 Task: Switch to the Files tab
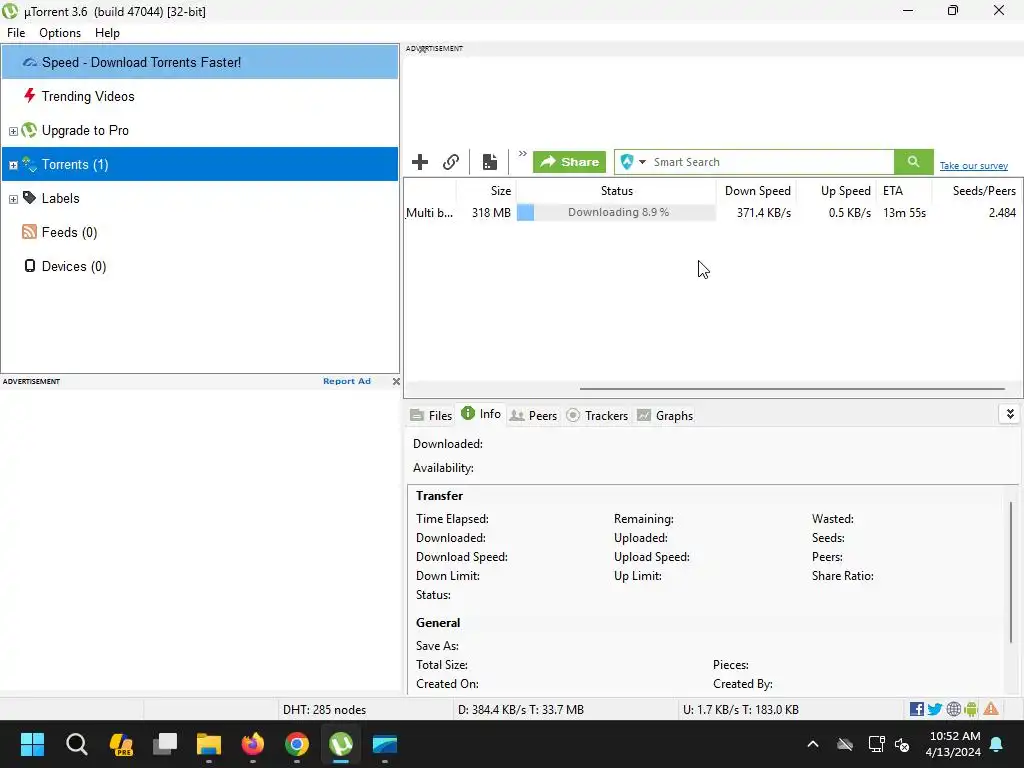point(431,415)
